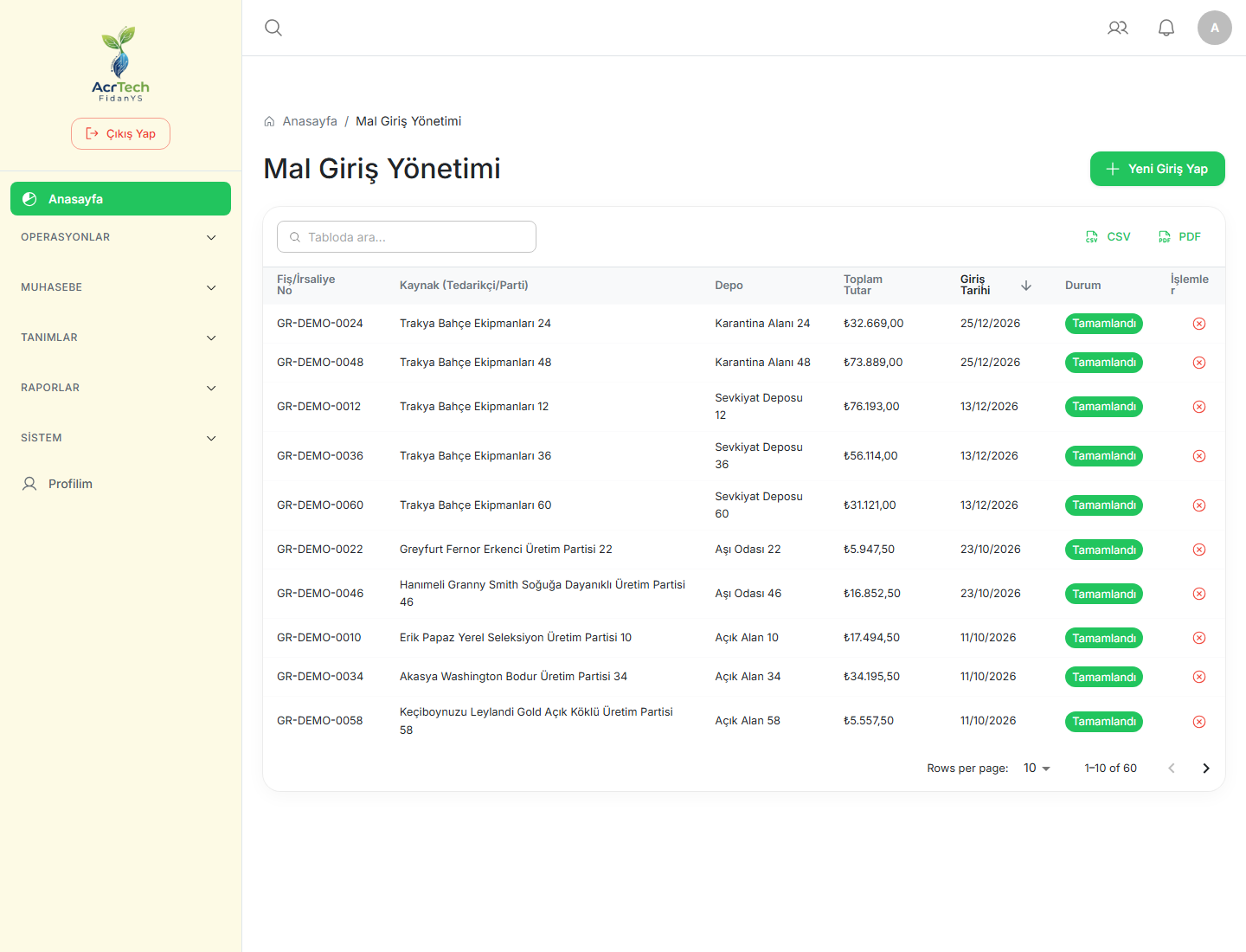Sort by Depo column header
This screenshot has width=1246, height=952.
point(729,286)
